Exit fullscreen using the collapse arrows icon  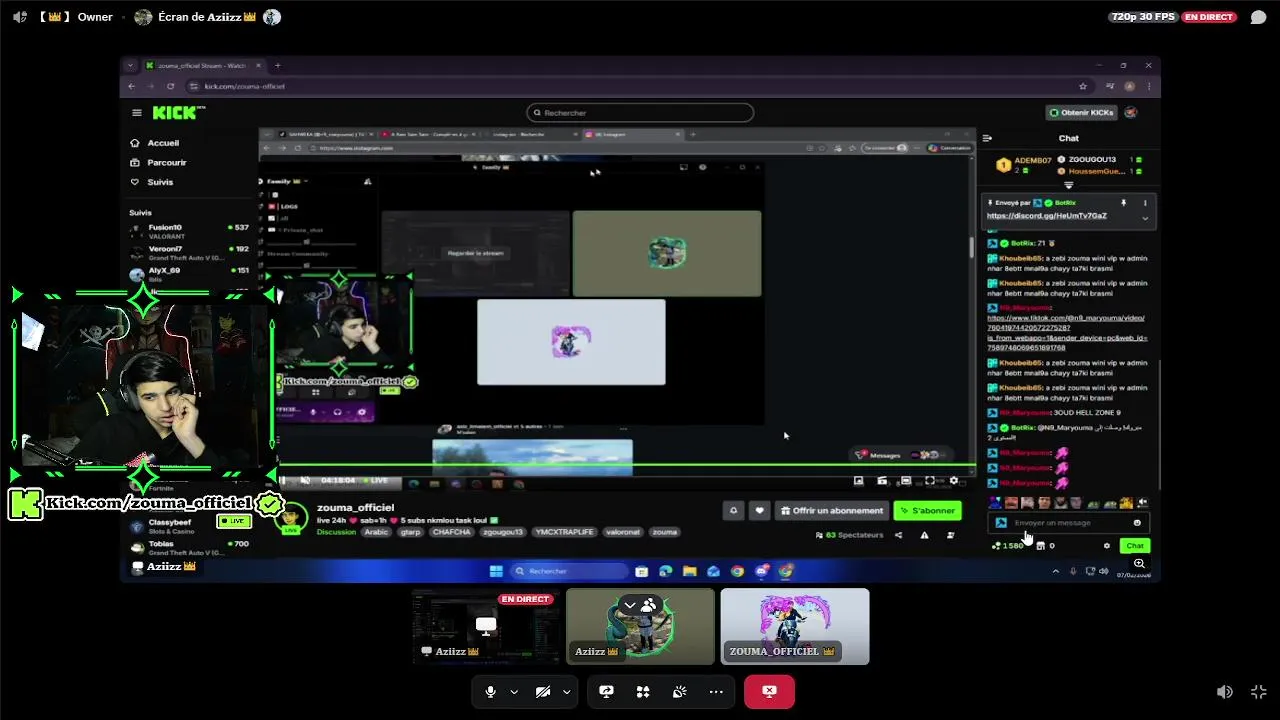[x=1258, y=691]
